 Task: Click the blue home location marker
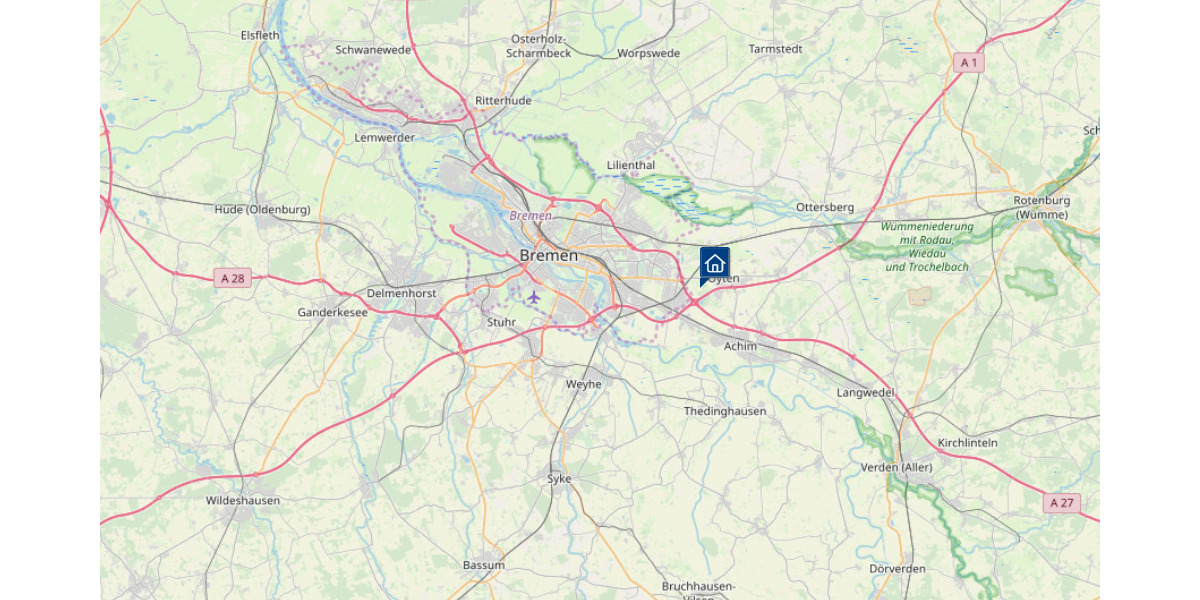[x=714, y=266]
